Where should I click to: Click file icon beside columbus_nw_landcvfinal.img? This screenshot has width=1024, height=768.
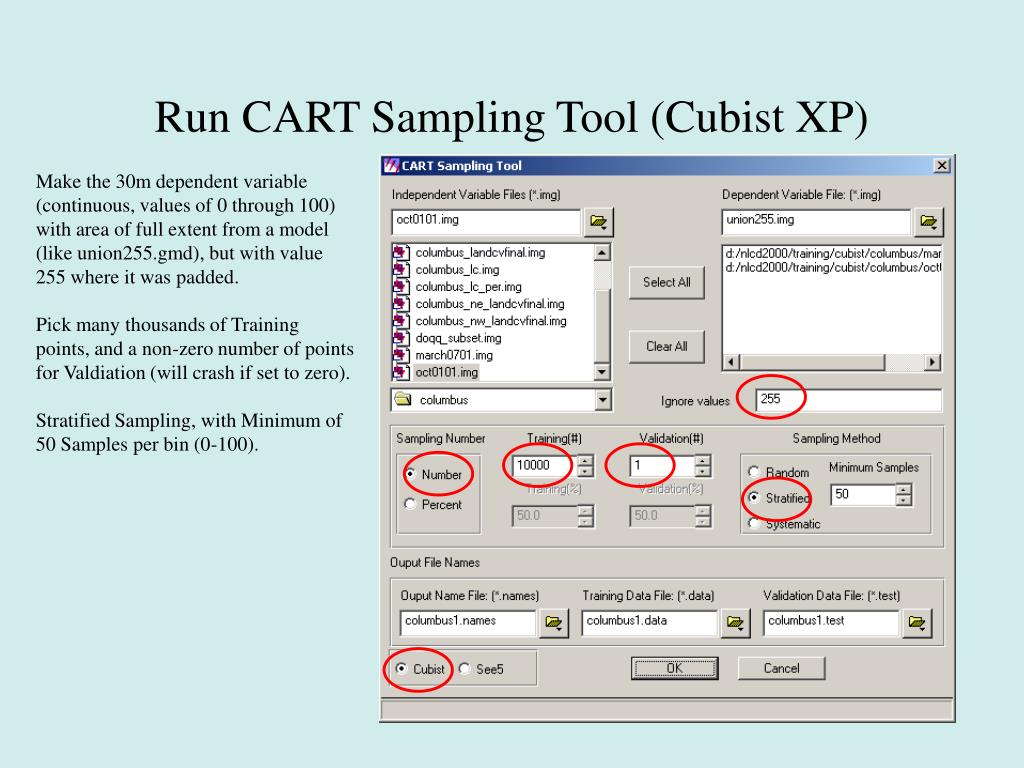click(401, 321)
